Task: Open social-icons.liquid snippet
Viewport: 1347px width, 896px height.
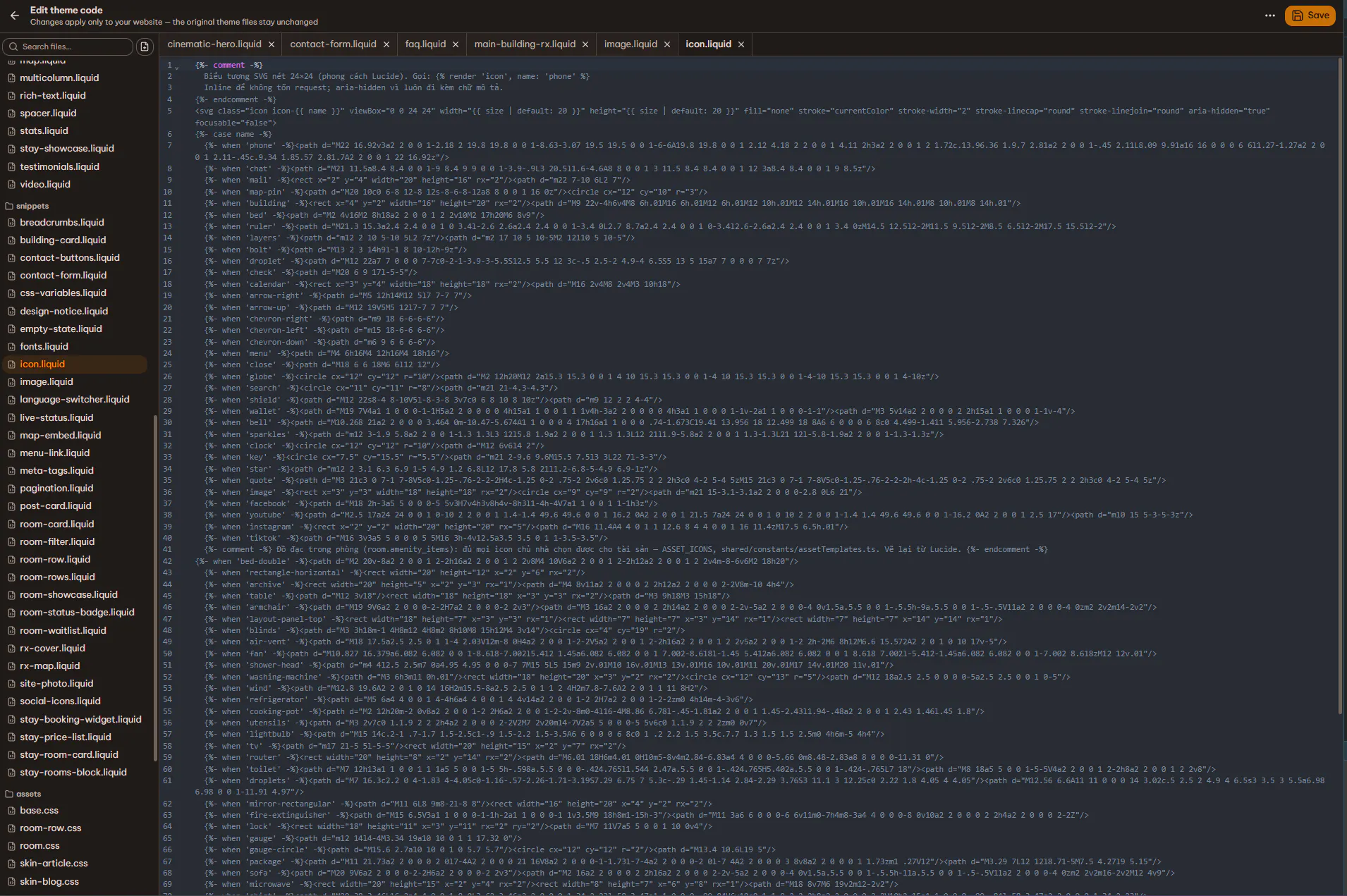Action: (x=60, y=701)
